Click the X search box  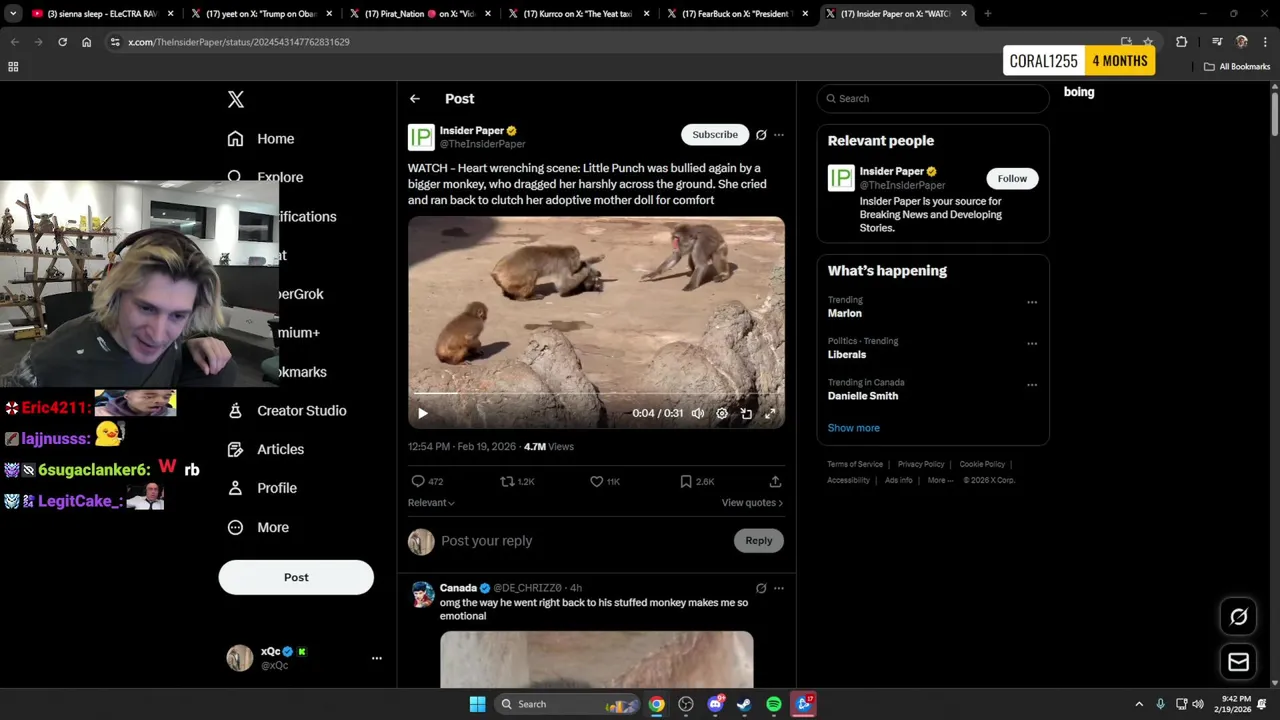(933, 98)
